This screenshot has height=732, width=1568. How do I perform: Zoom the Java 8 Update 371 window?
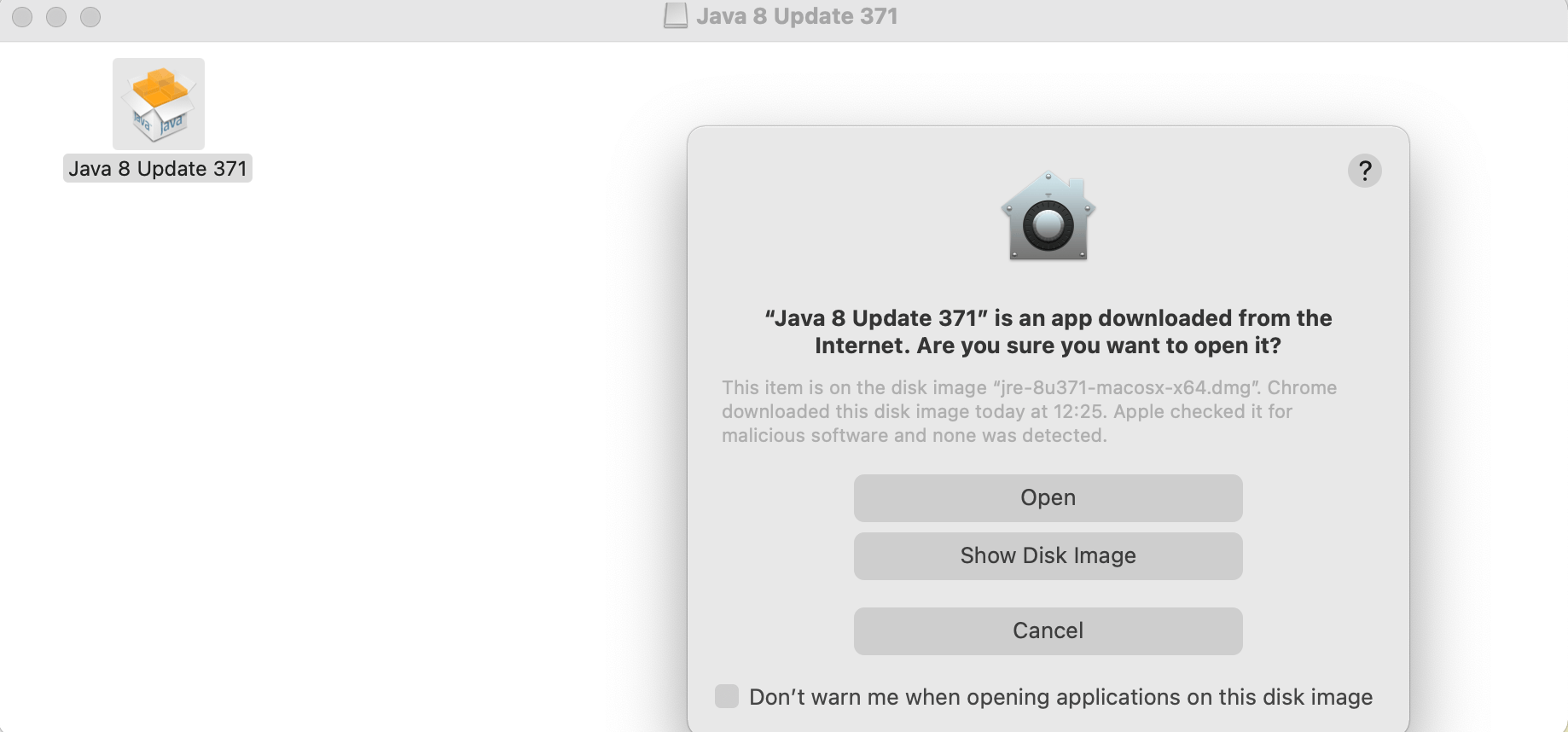[90, 16]
